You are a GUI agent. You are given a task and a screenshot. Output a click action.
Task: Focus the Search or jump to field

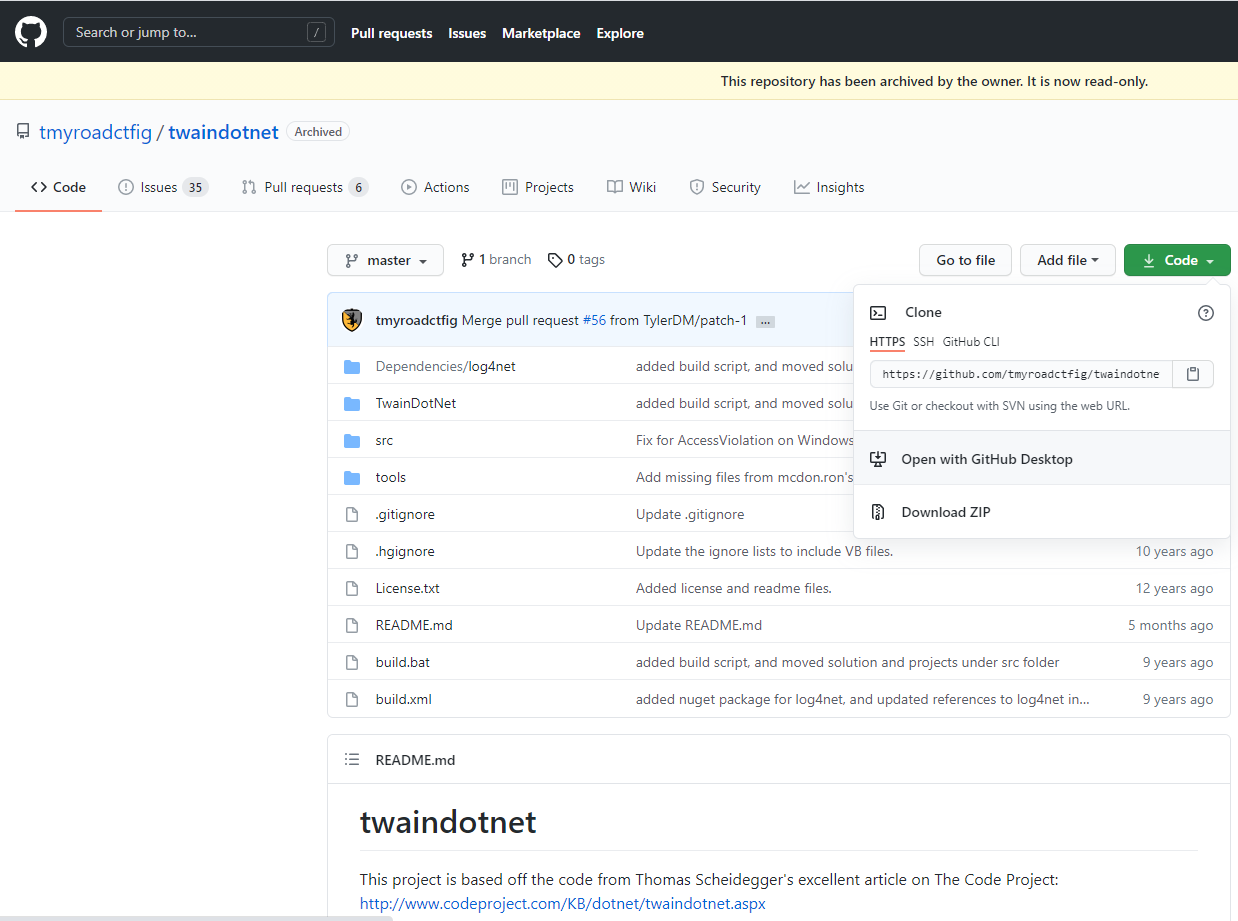pos(199,32)
